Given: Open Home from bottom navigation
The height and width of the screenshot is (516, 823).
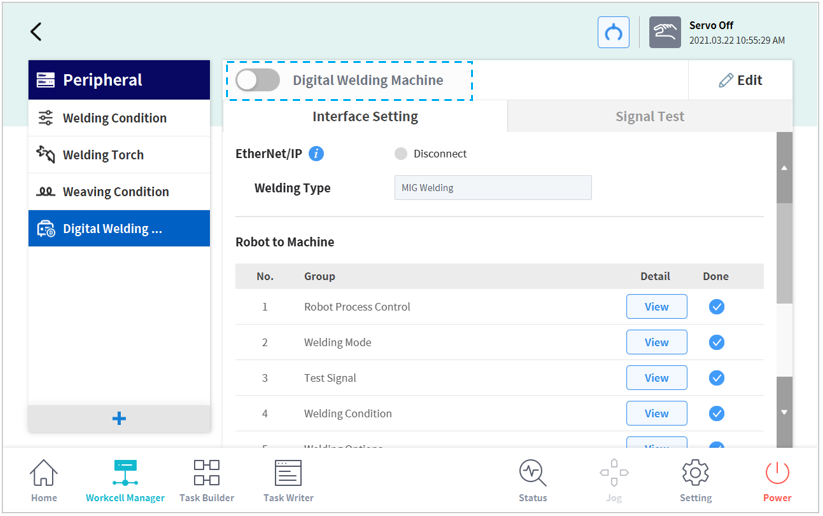Looking at the screenshot, I should tap(43, 480).
